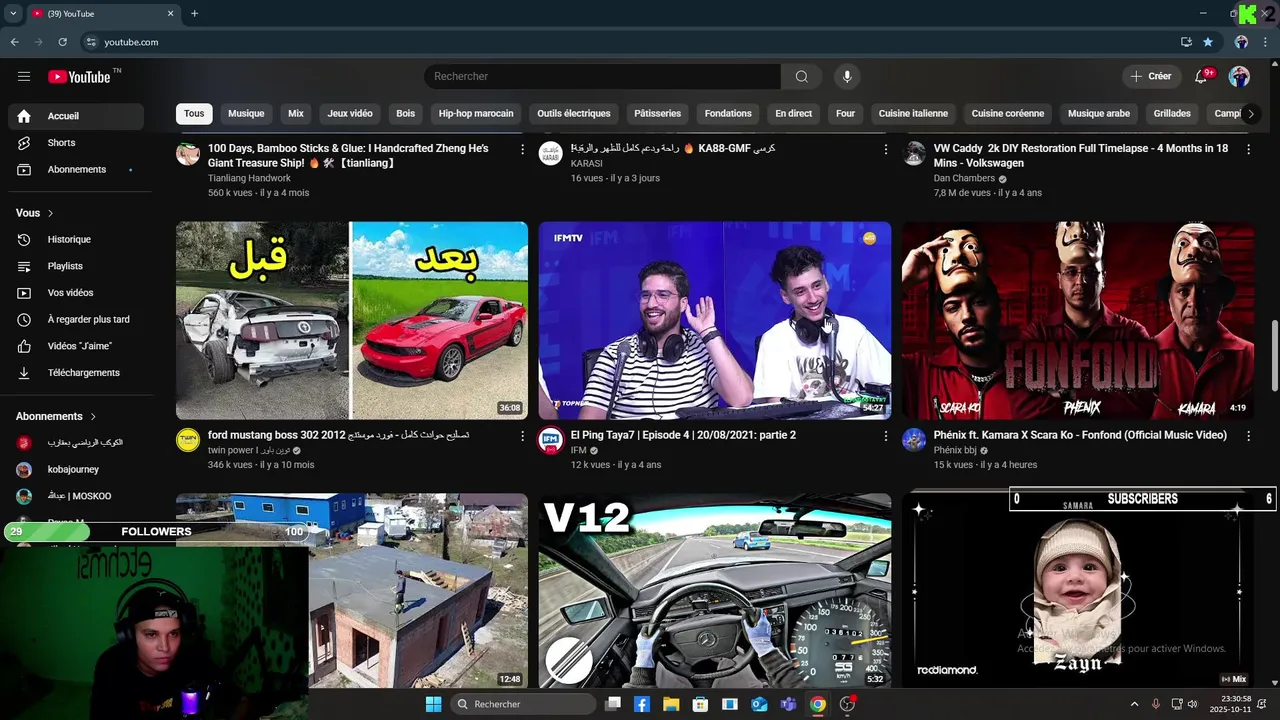
Task: Select the Tous filter chip
Action: (x=194, y=114)
